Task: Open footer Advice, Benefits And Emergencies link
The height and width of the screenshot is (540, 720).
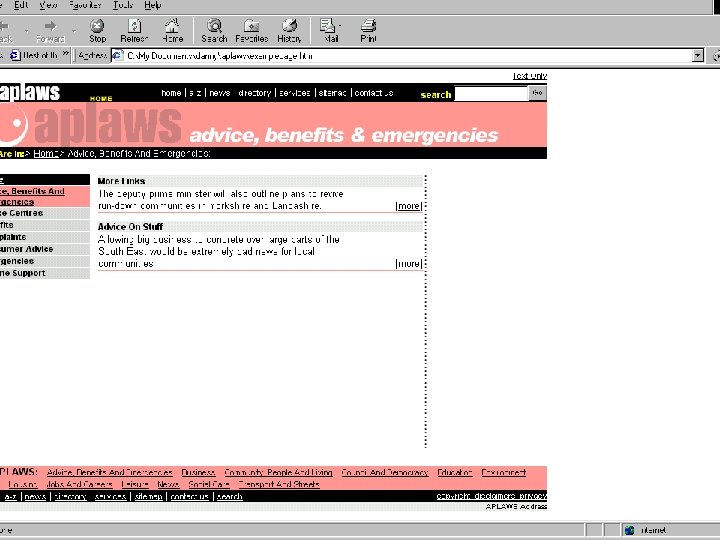Action: [110, 472]
